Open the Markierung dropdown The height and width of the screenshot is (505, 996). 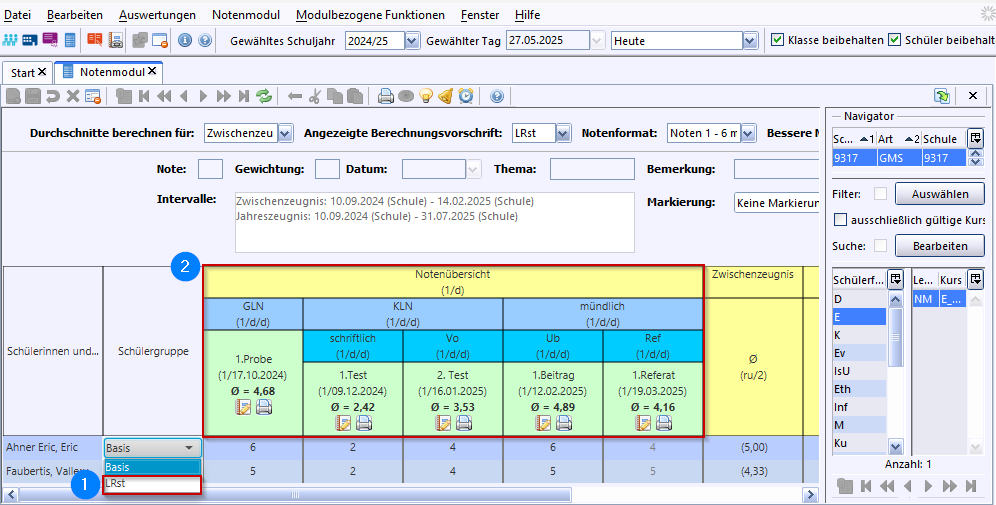(x=776, y=203)
